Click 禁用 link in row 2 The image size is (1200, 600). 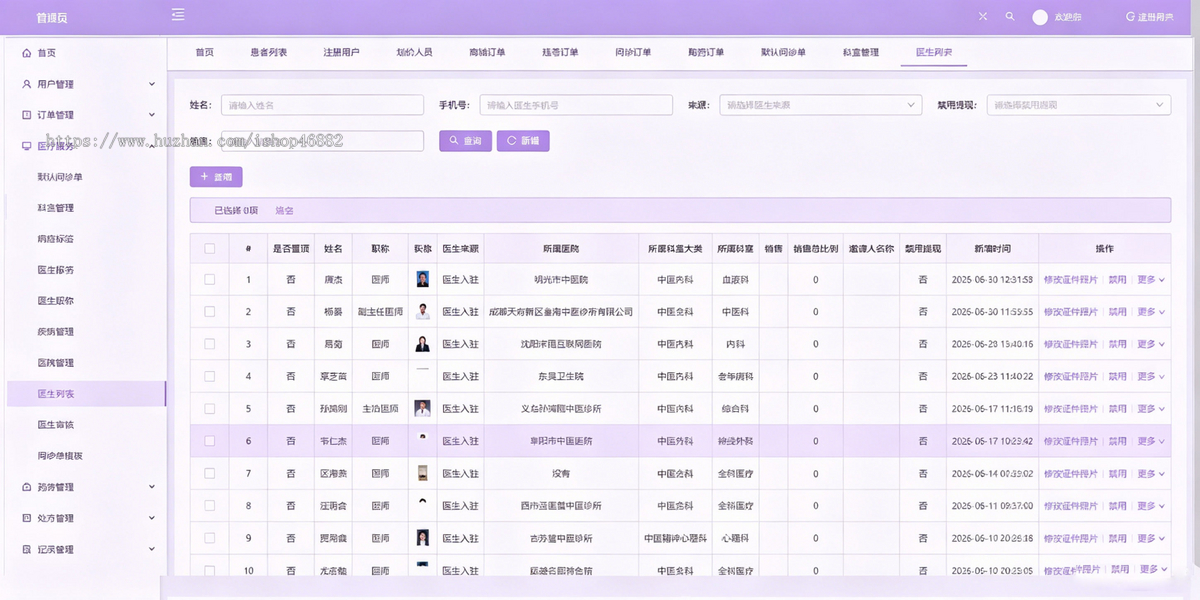pyautogui.click(x=1117, y=312)
